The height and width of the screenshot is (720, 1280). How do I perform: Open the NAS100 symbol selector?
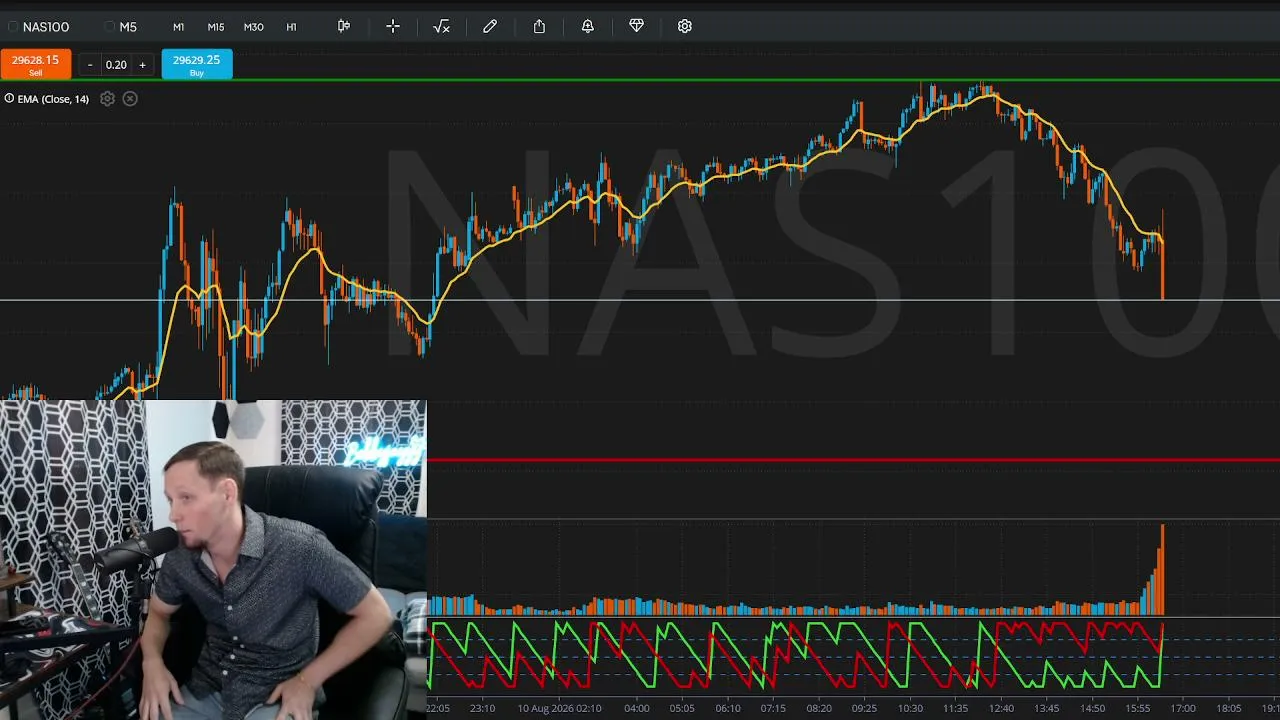pyautogui.click(x=38, y=27)
